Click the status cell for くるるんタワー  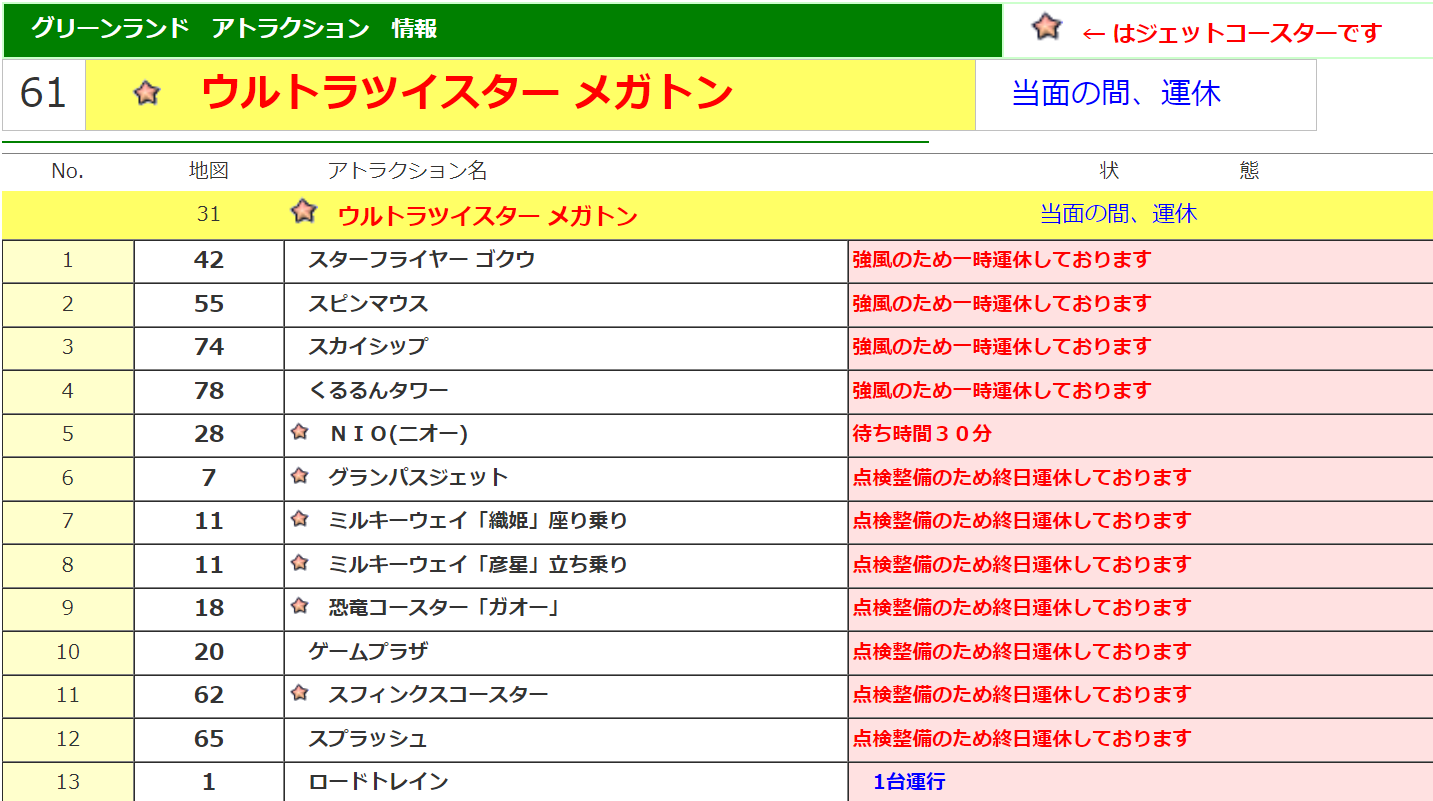pos(1140,392)
